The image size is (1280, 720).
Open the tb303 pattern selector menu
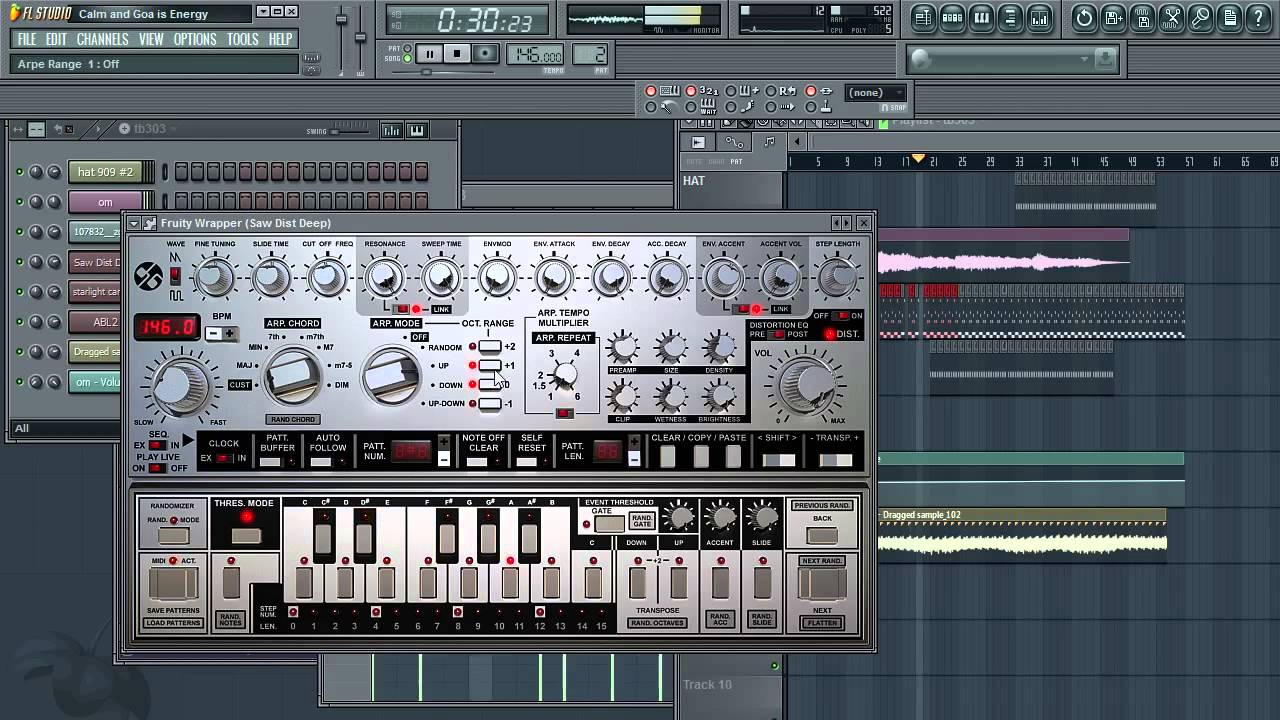pyautogui.click(x=151, y=129)
